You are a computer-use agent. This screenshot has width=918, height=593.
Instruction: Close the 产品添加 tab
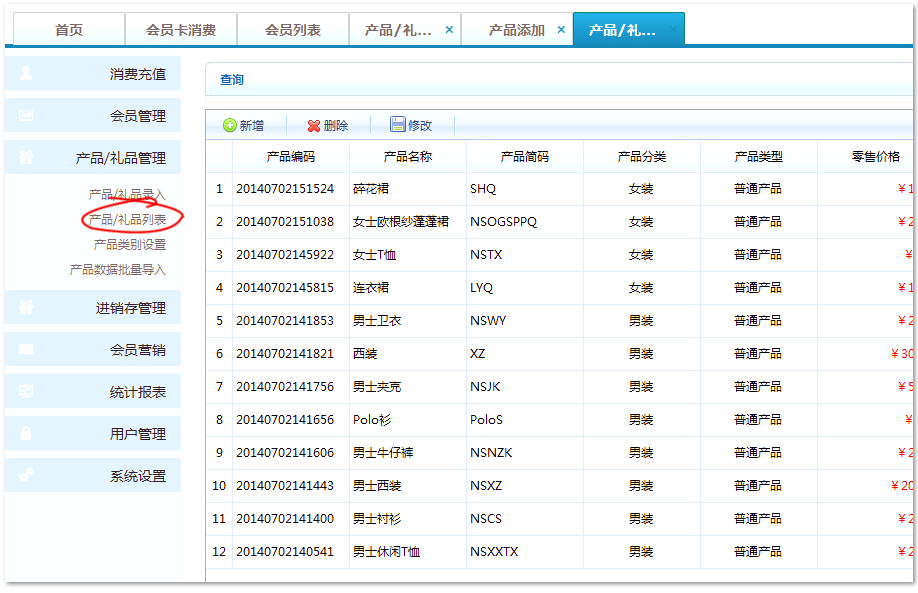pyautogui.click(x=561, y=30)
